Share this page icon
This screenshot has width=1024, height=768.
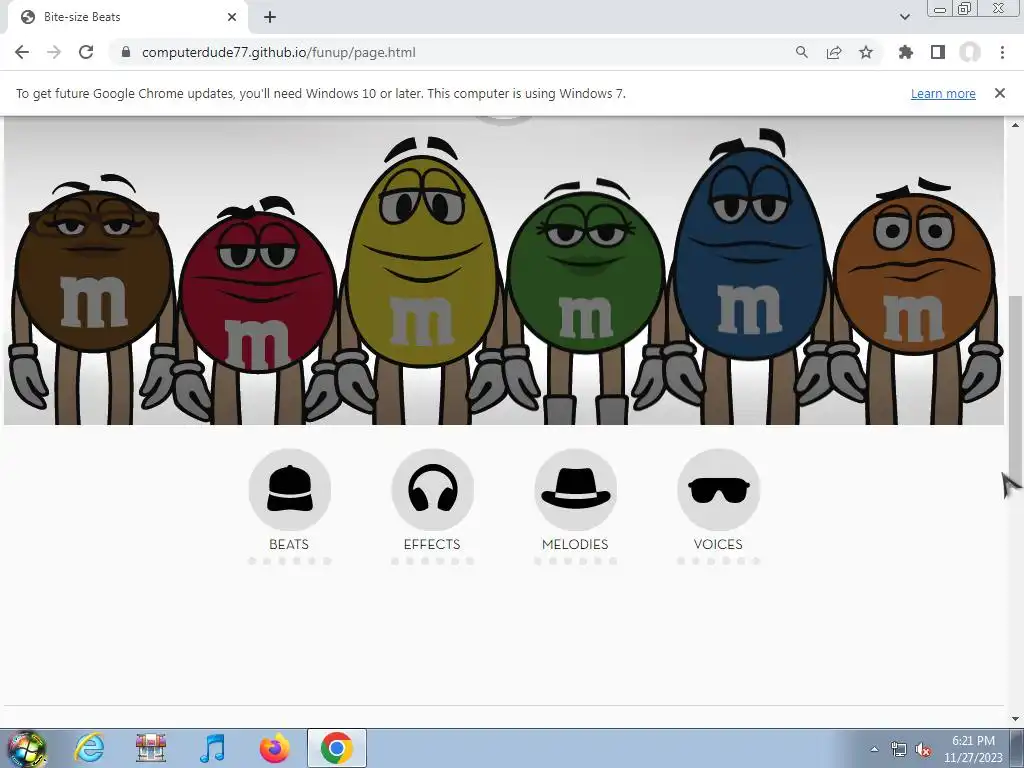click(833, 52)
